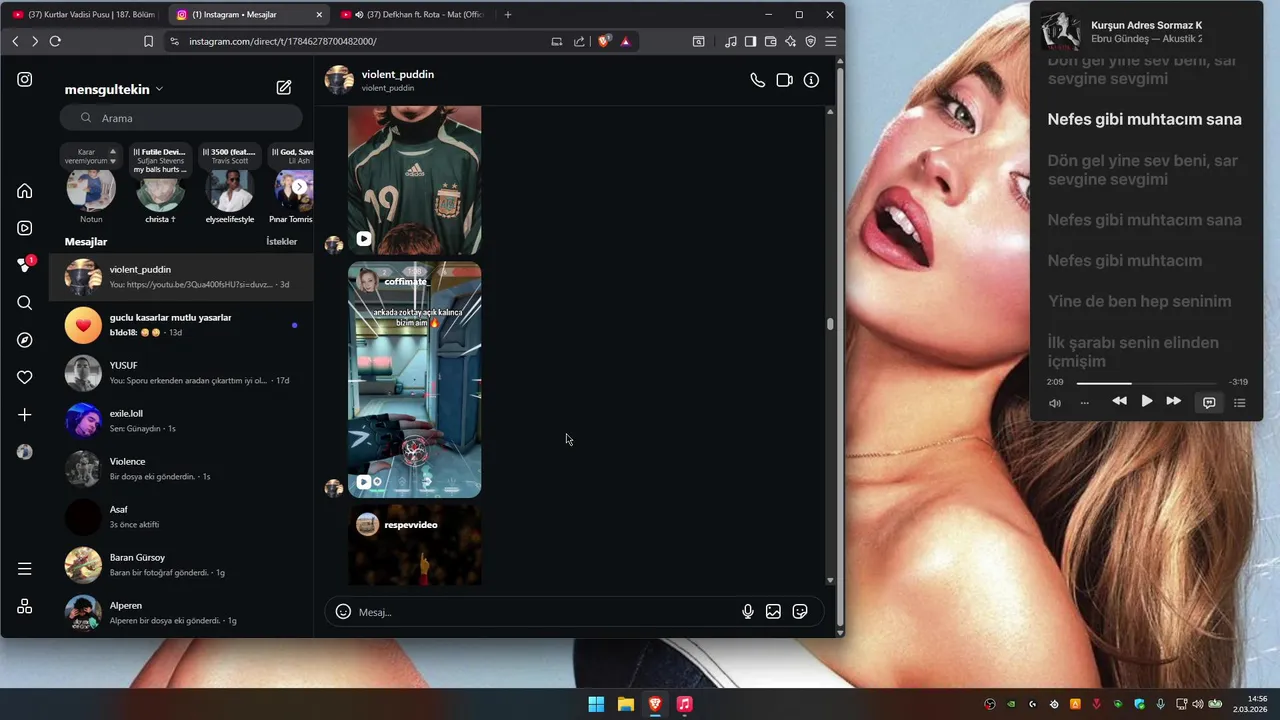Open Brave Leo AI sparkle icon
This screenshot has width=1280, height=720.
click(790, 41)
